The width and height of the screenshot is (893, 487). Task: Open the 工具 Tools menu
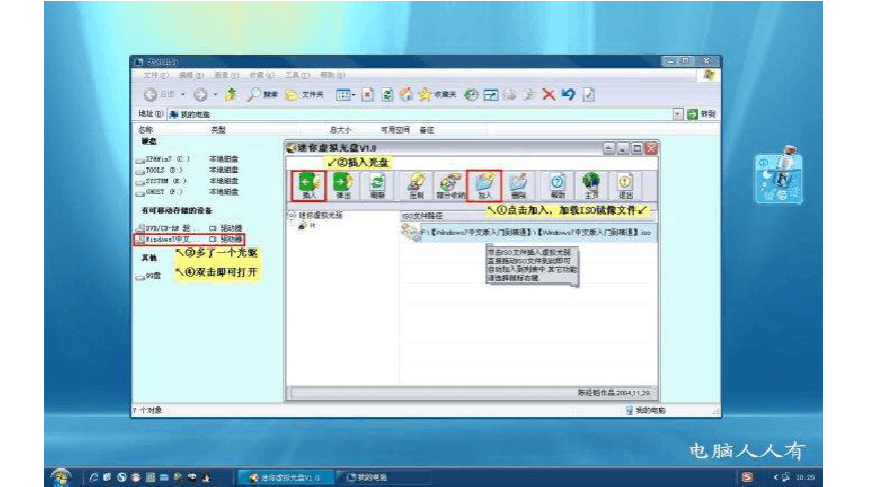(297, 75)
